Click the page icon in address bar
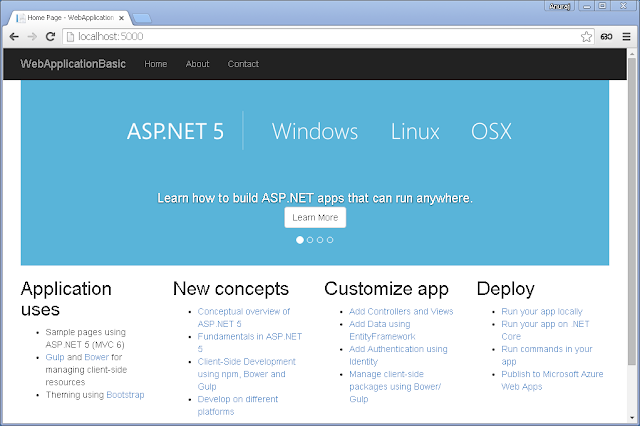 [x=70, y=37]
